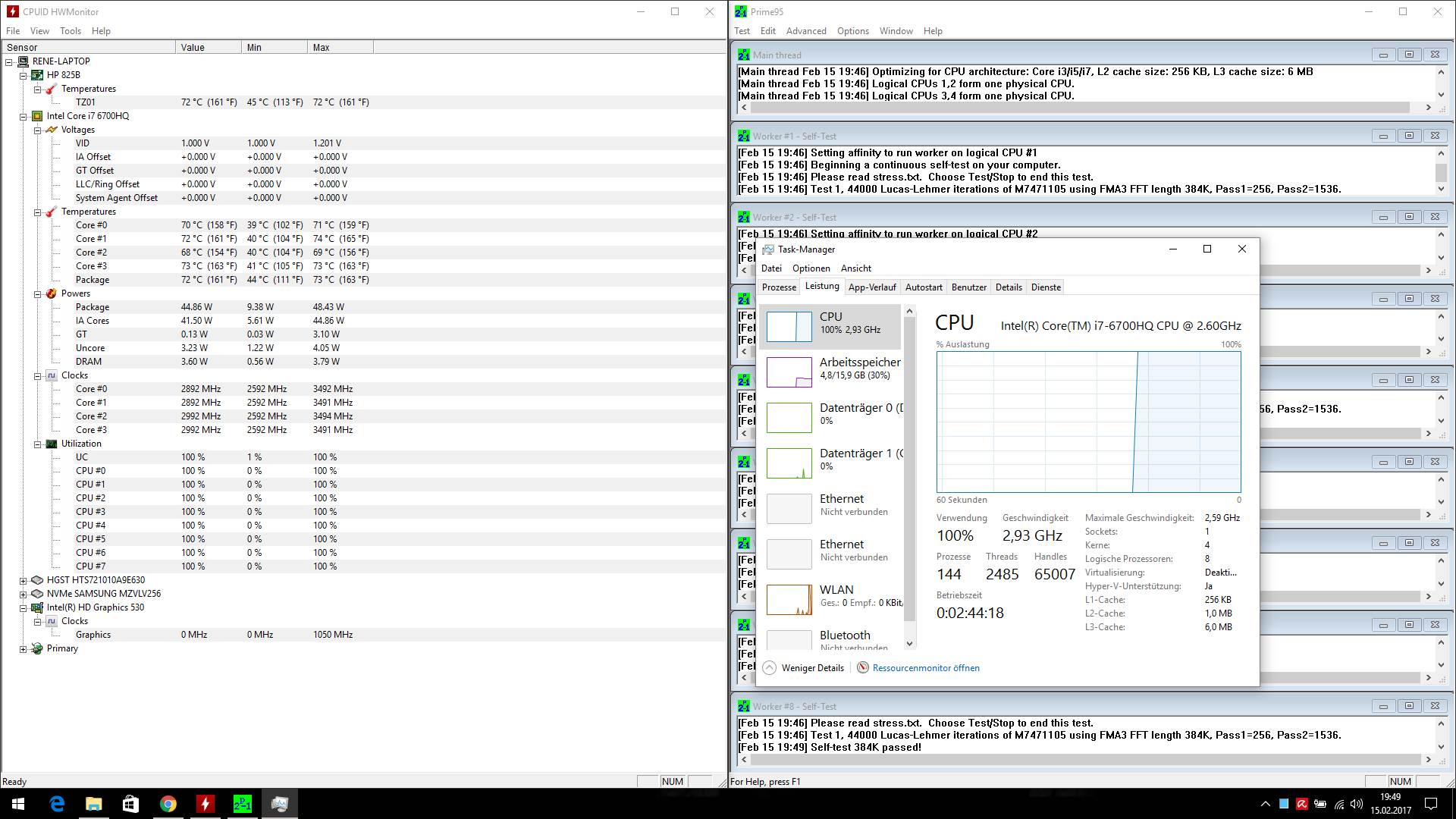This screenshot has height=819, width=1456.
Task: Open Microsoft Edge from the taskbar
Action: (57, 804)
